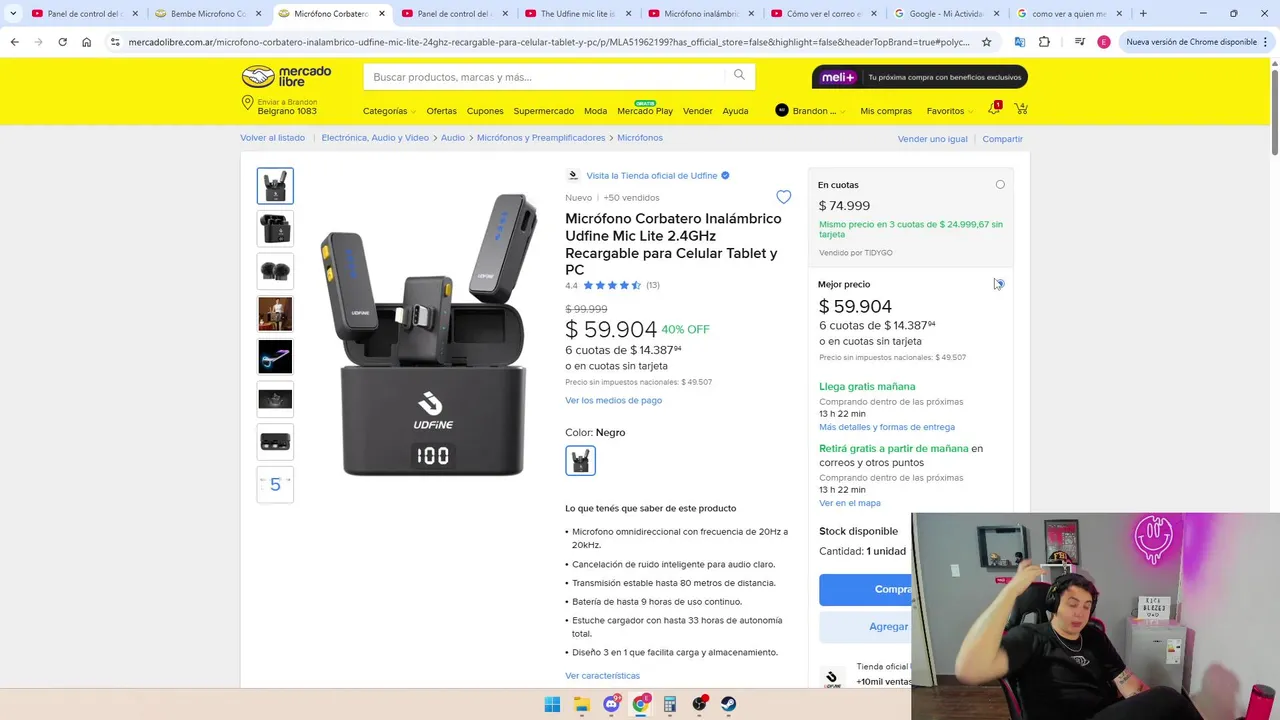Select the En cuotas radio option
Image resolution: width=1280 pixels, height=720 pixels.
(1000, 184)
